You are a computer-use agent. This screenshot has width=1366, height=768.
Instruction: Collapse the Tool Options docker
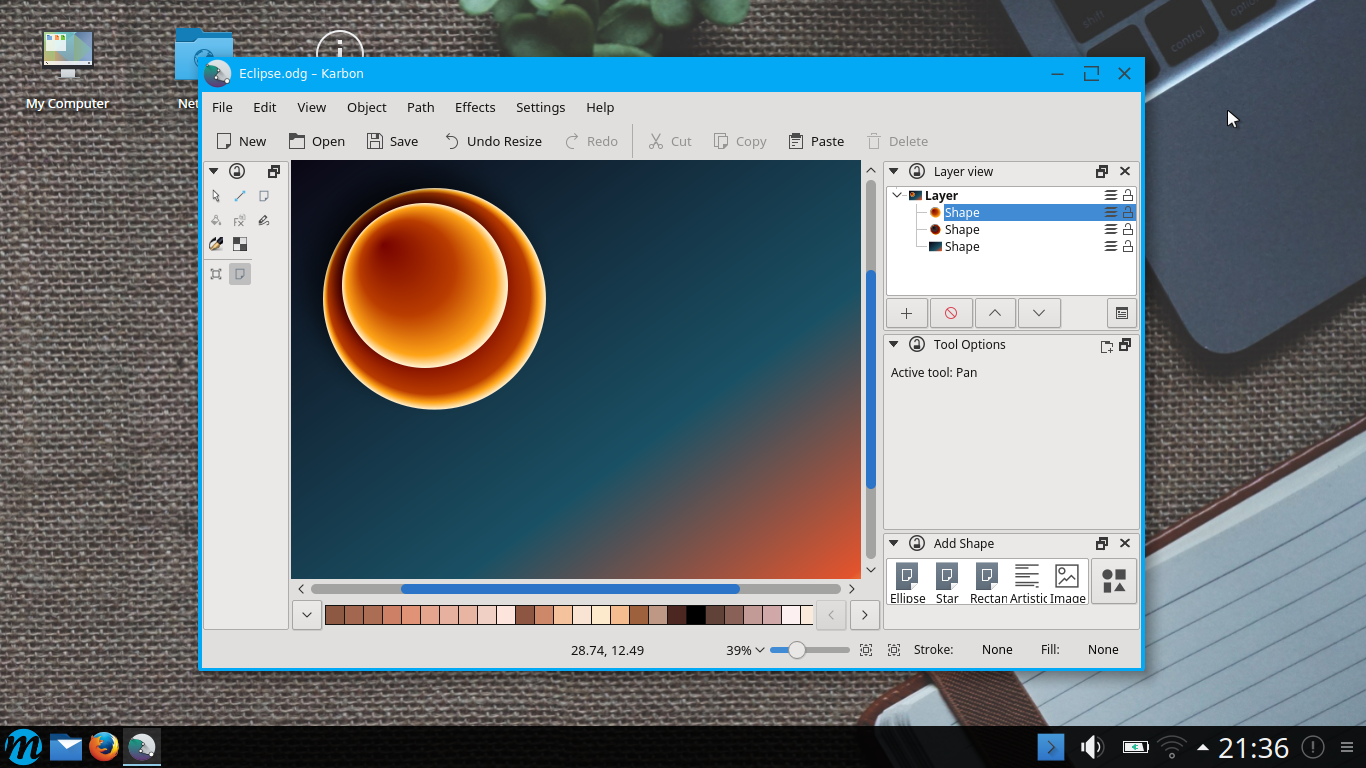tap(894, 344)
